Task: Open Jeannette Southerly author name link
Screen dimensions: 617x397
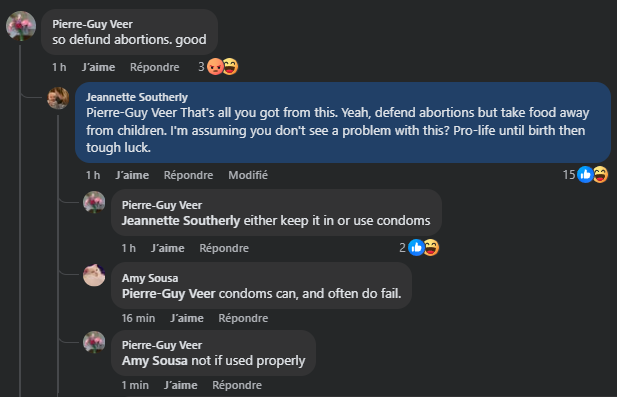Action: coord(137,97)
